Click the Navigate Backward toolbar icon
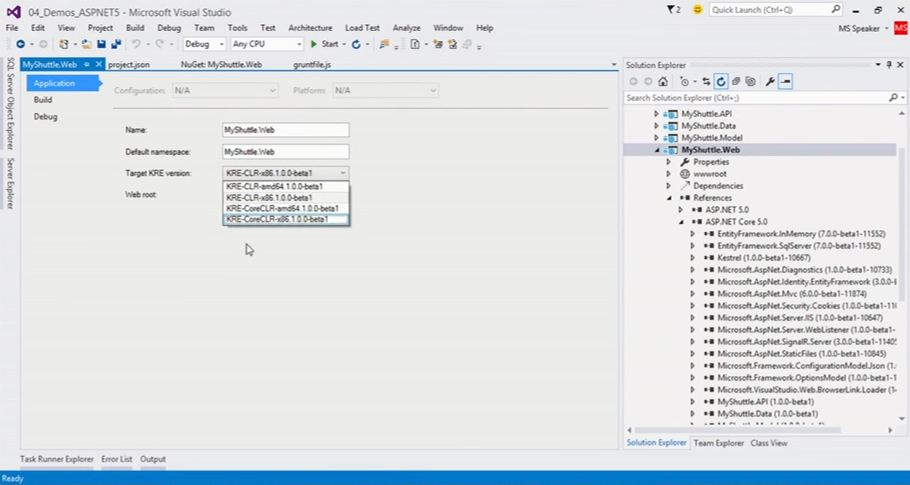The width and height of the screenshot is (910, 485). [20, 44]
